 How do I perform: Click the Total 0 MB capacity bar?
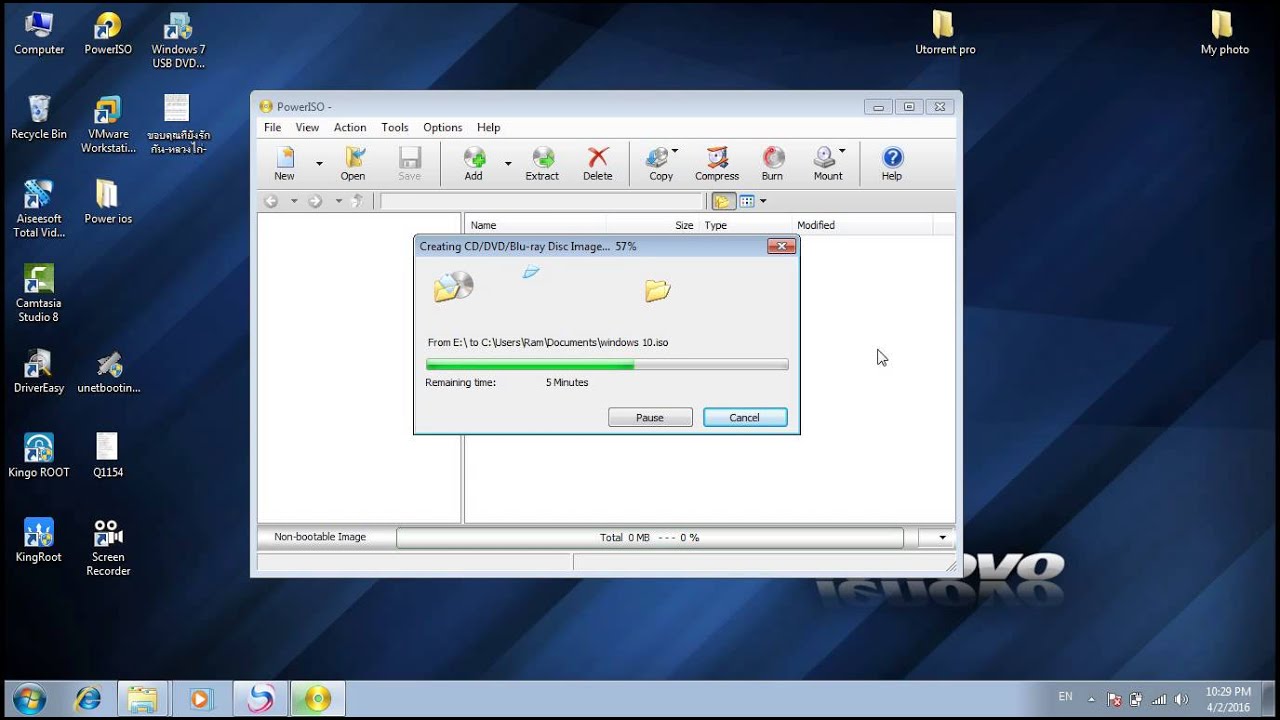pyautogui.click(x=650, y=538)
